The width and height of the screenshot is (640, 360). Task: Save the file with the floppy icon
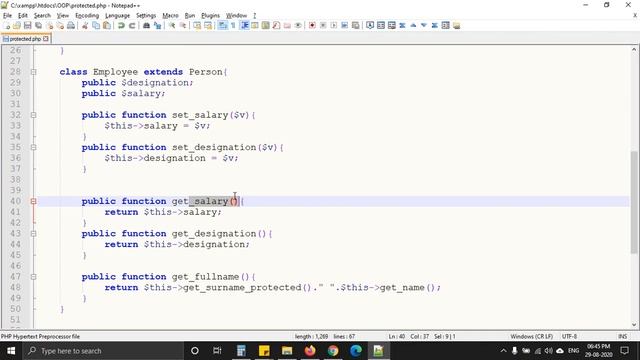27,25
